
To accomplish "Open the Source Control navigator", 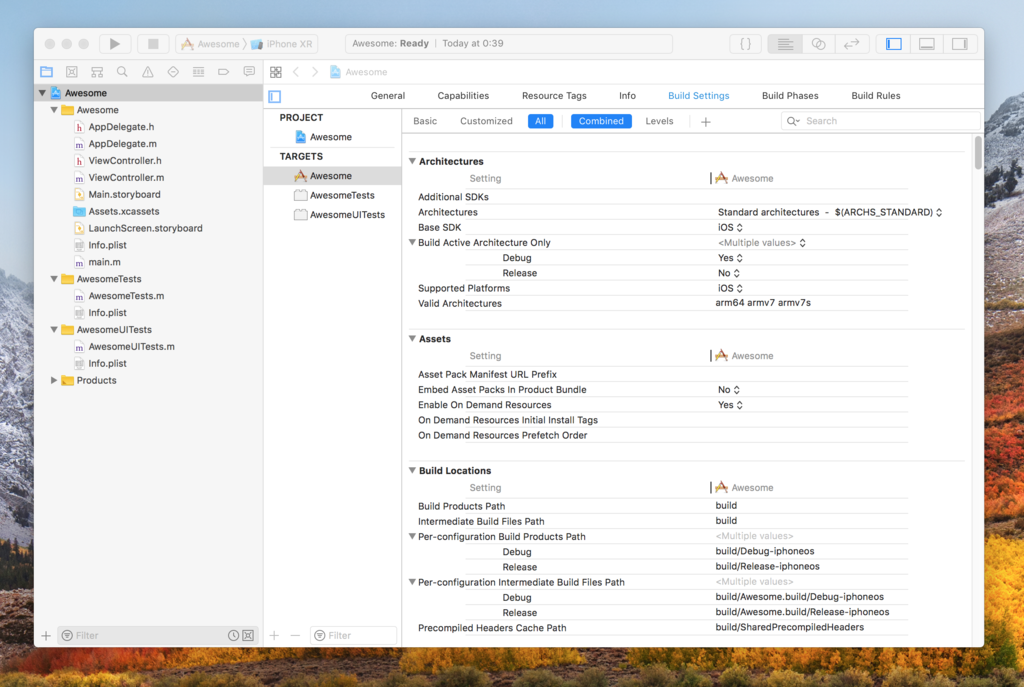I will 72,72.
